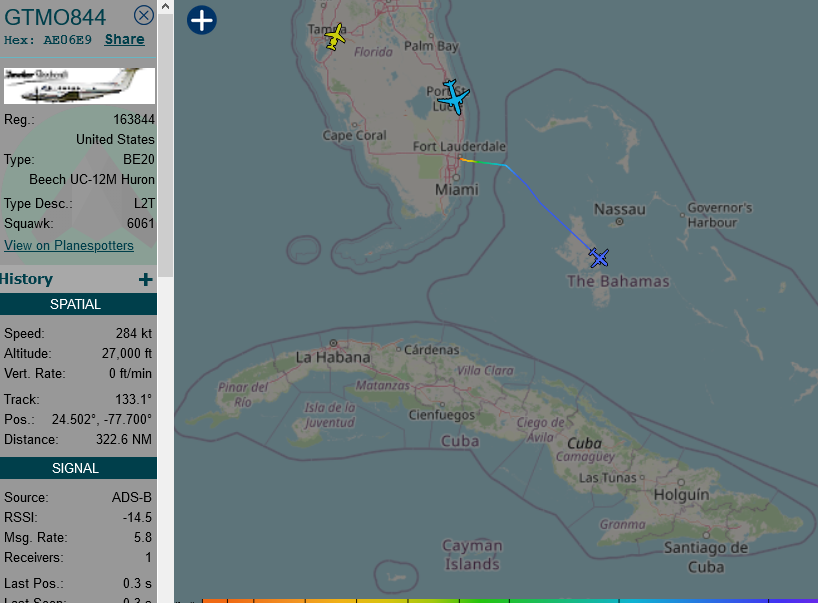
Task: Click the Beech UC-12M Huron text
Action: click(x=92, y=179)
